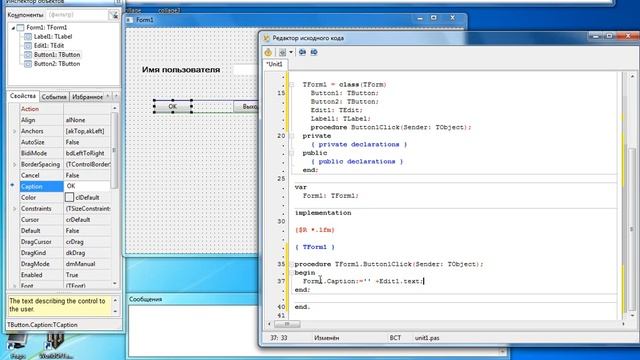Click the hint box scroll-down arrow
The width and height of the screenshot is (640, 360).
(x=115, y=311)
